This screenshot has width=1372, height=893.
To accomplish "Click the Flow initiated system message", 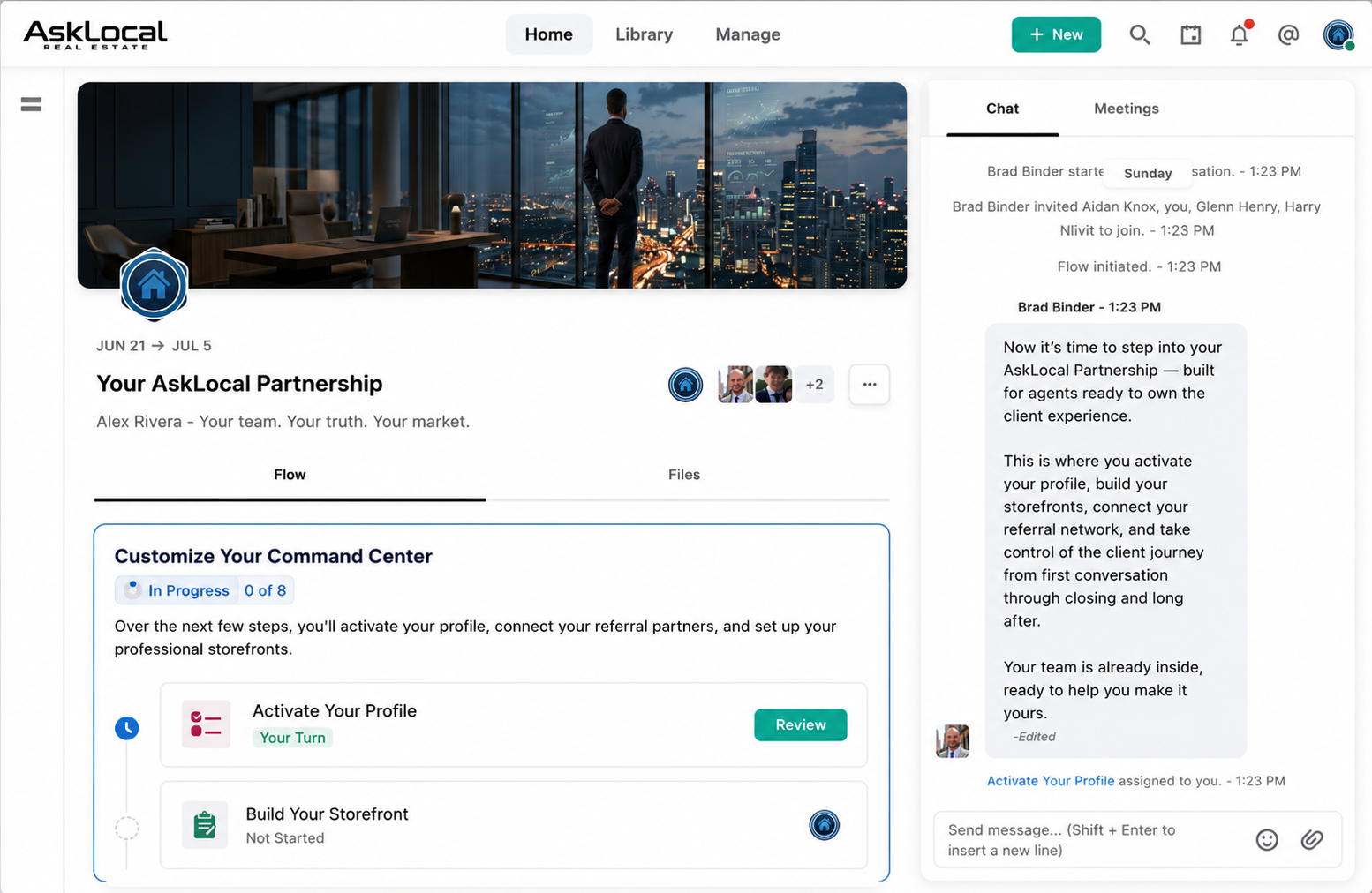I will pyautogui.click(x=1139, y=266).
